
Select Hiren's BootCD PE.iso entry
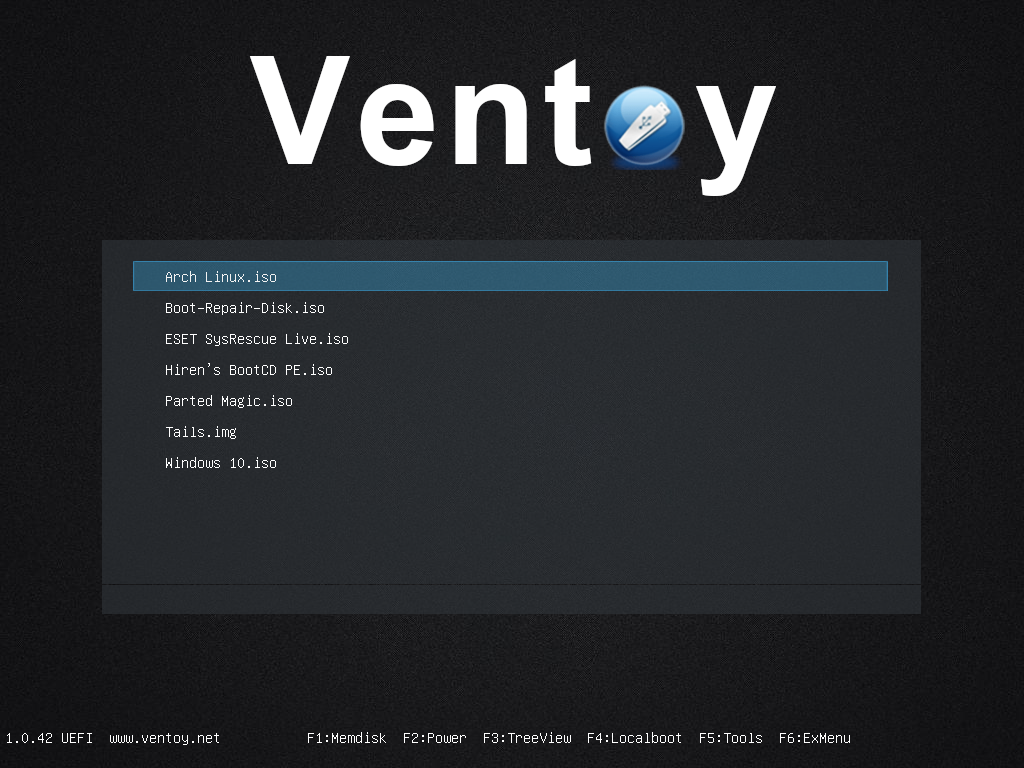[x=248, y=370]
